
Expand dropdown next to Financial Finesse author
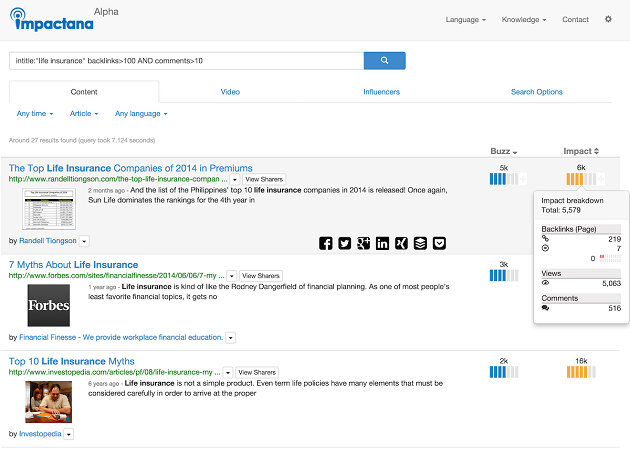pos(231,338)
